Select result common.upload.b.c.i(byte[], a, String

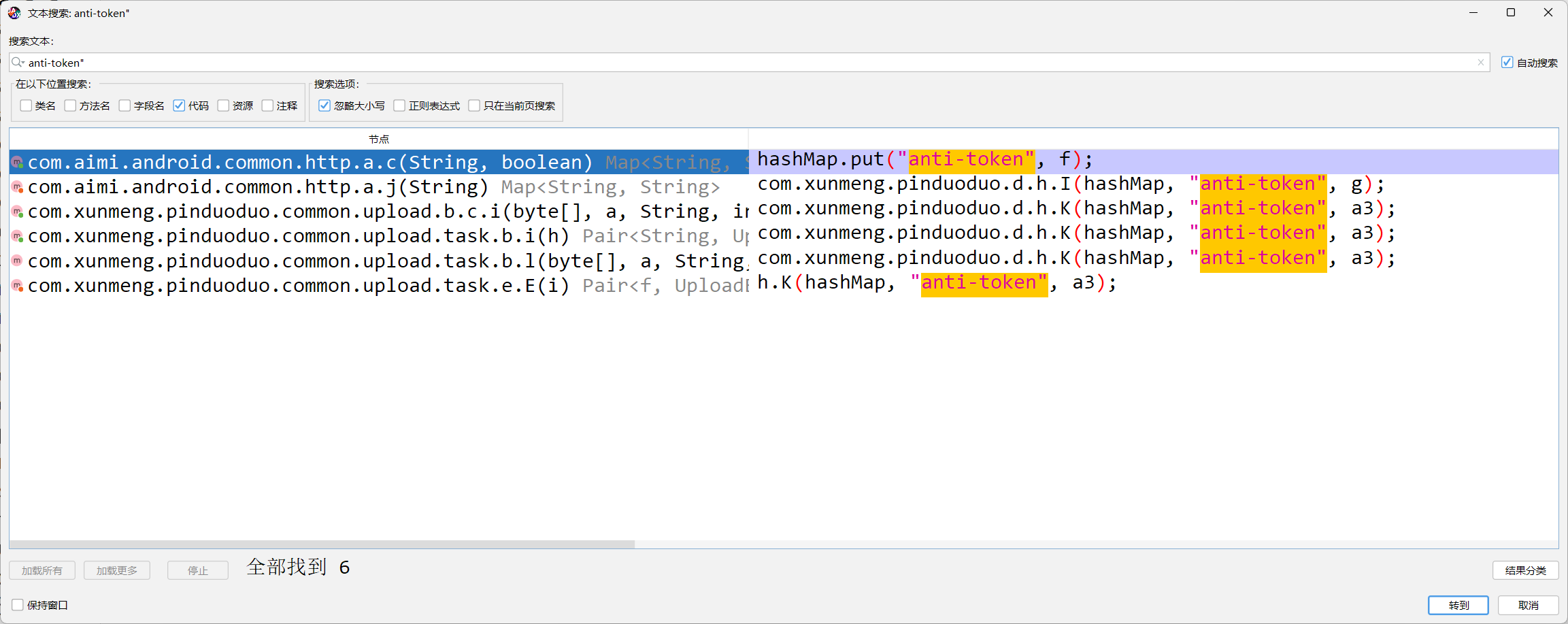(x=379, y=211)
